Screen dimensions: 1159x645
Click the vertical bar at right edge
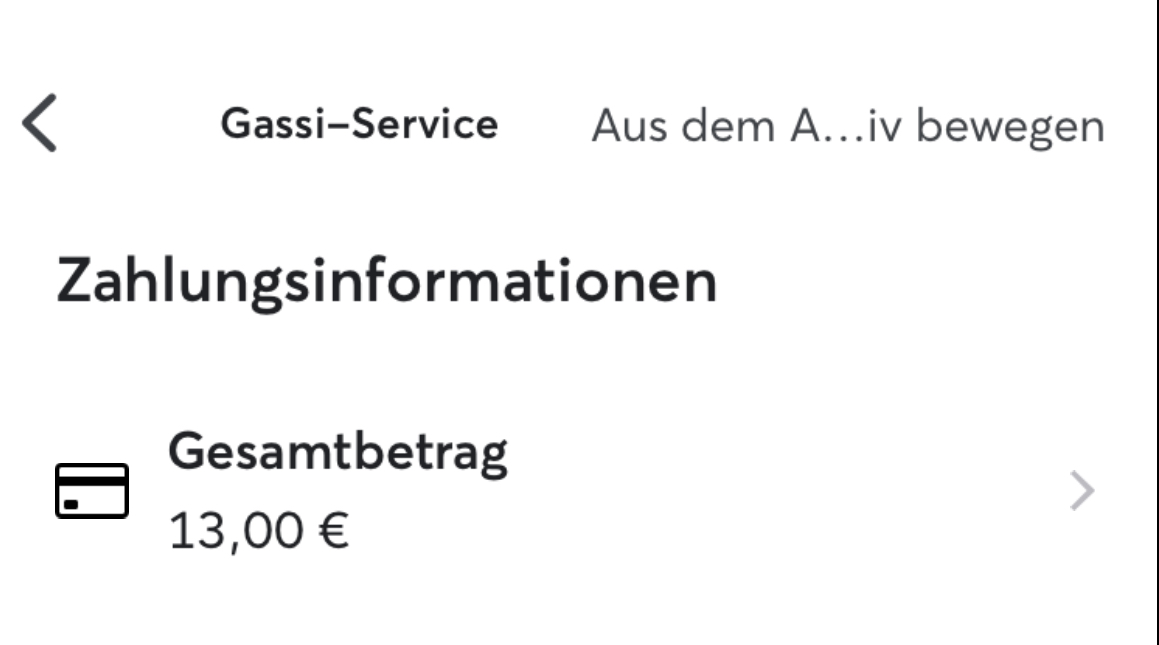[x=1155, y=322]
